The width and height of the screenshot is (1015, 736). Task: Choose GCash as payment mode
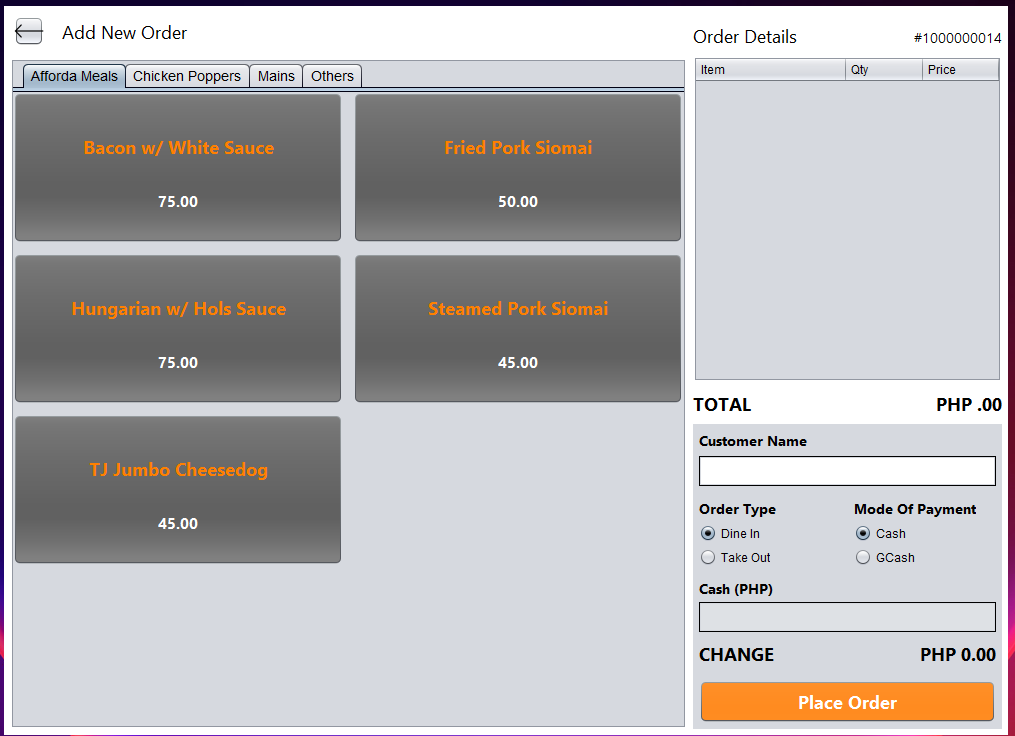click(863, 558)
